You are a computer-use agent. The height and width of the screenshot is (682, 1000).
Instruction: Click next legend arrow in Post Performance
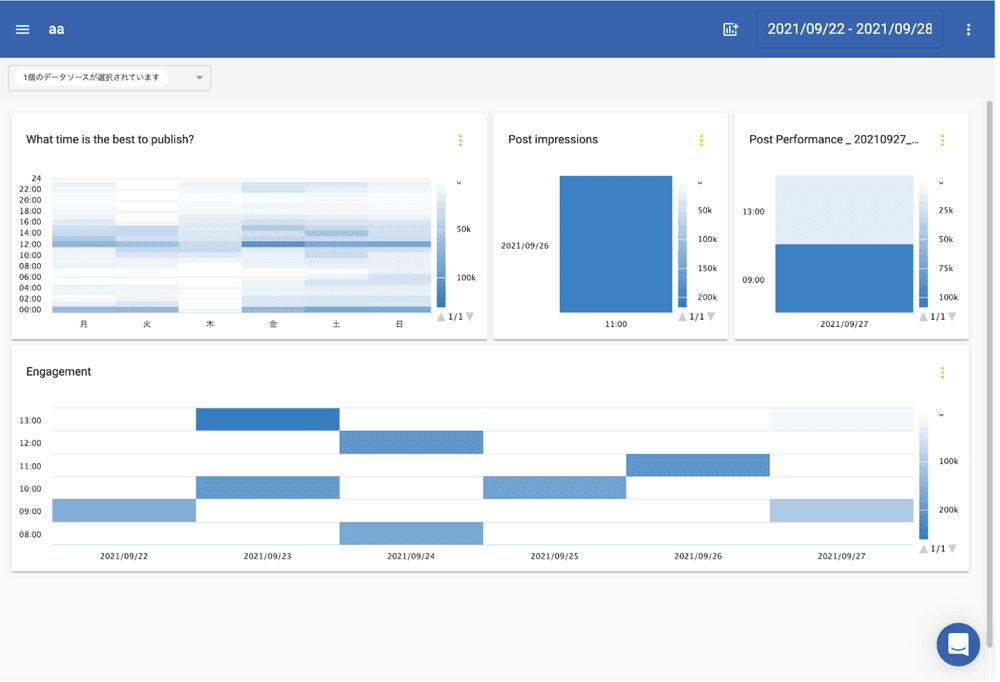pos(952,317)
